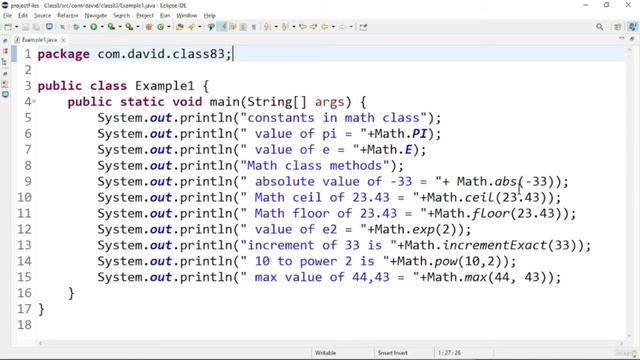Open the External Tools dropdown arrow

click(x=138, y=27)
